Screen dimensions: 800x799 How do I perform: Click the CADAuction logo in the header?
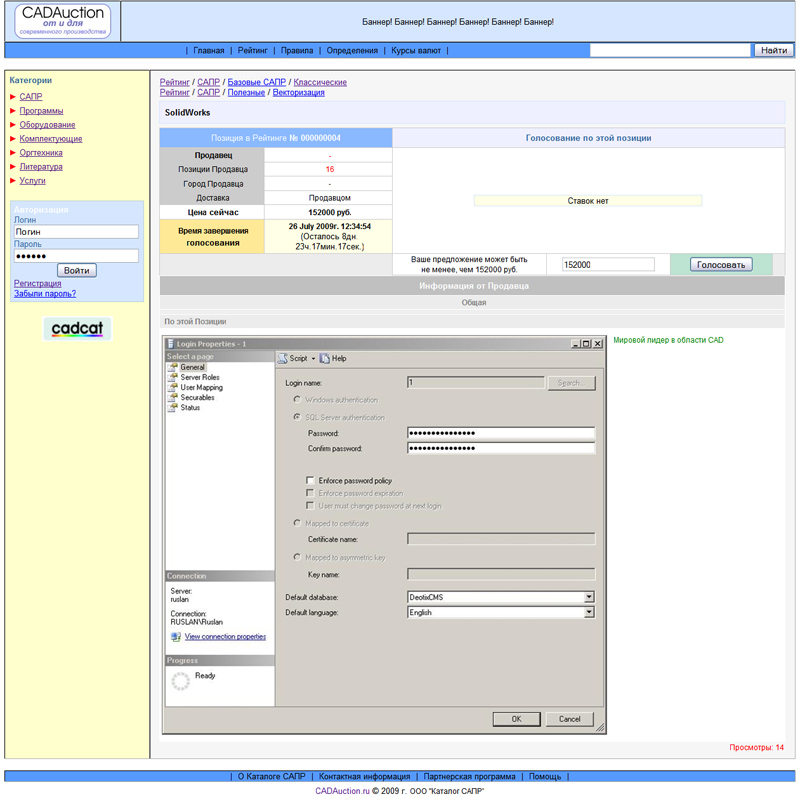62,21
